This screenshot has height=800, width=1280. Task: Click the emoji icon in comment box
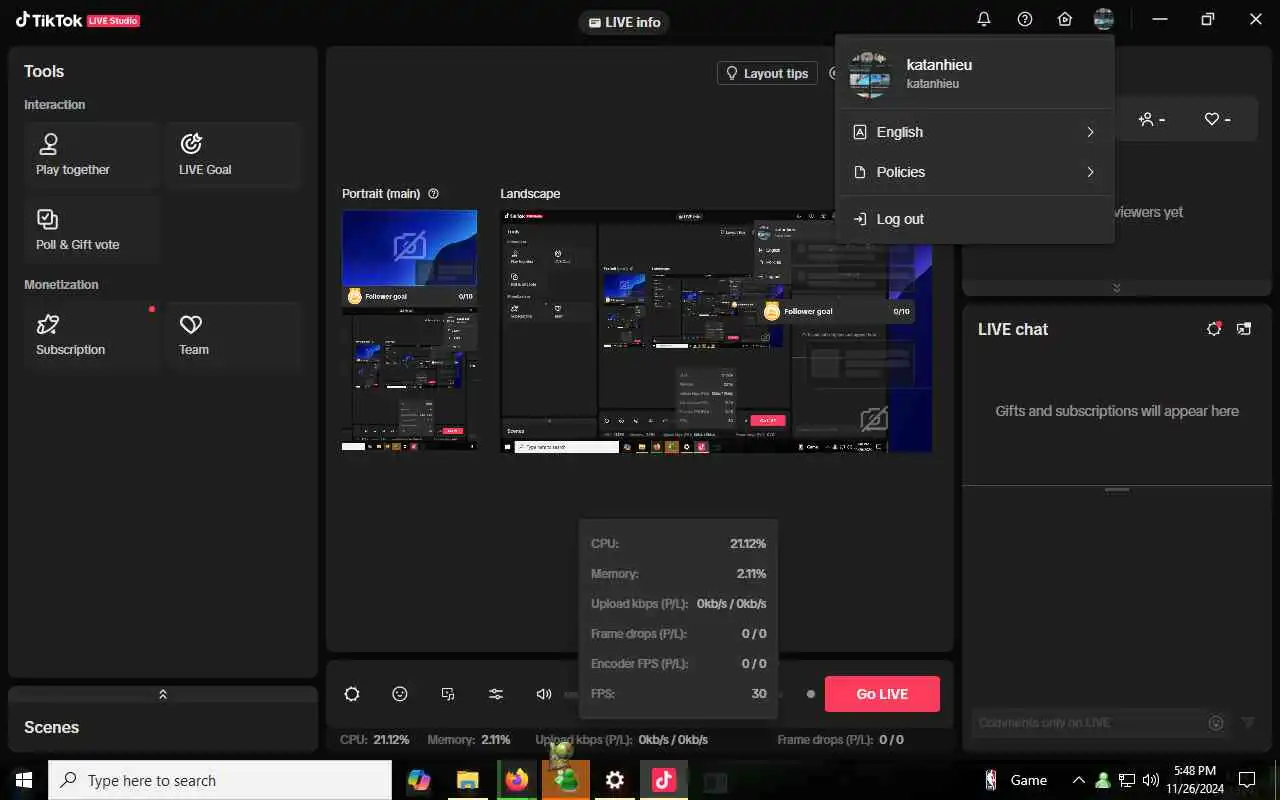pos(1216,723)
